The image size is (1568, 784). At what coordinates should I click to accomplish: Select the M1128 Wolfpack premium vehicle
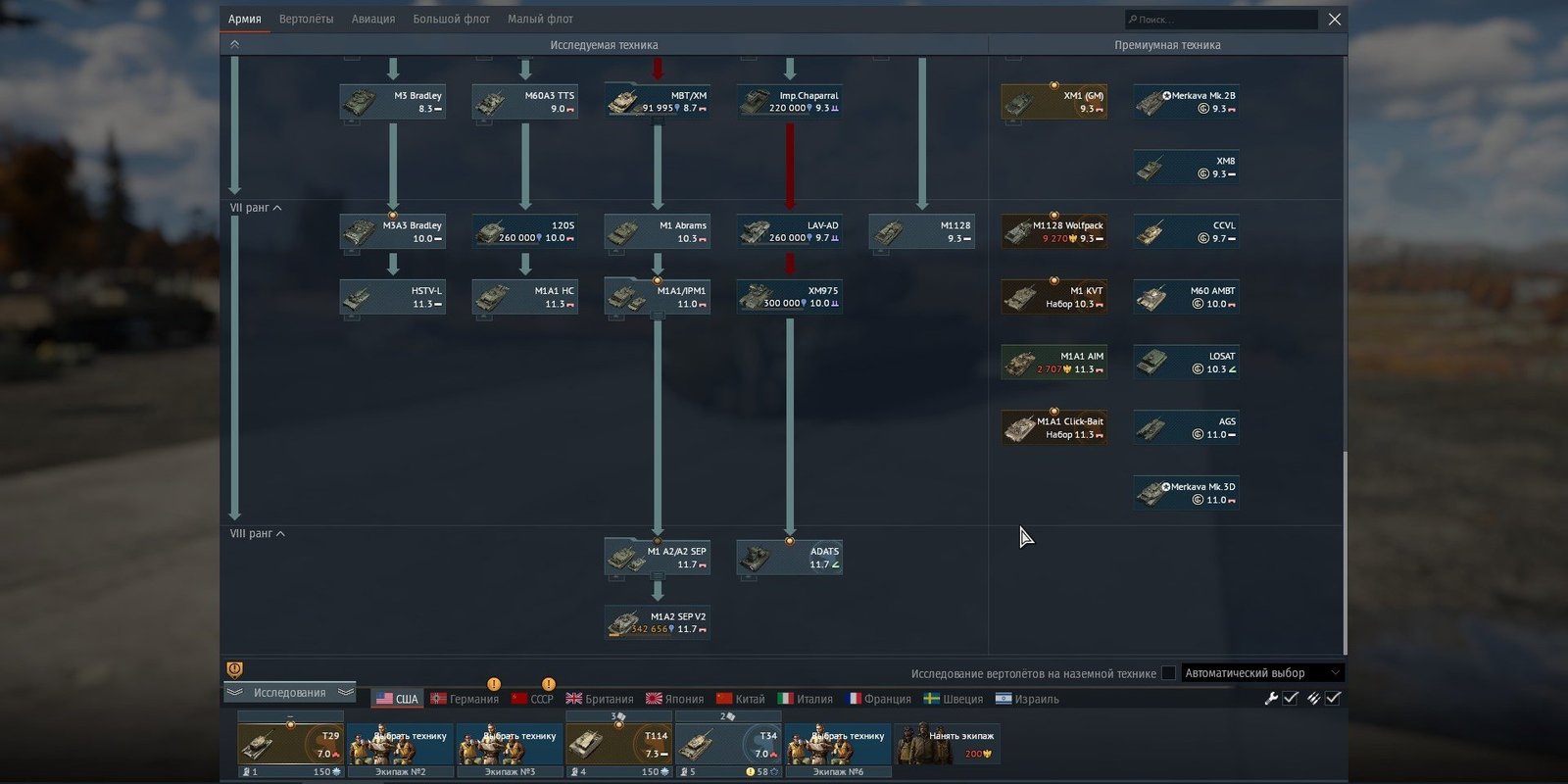[x=1054, y=232]
